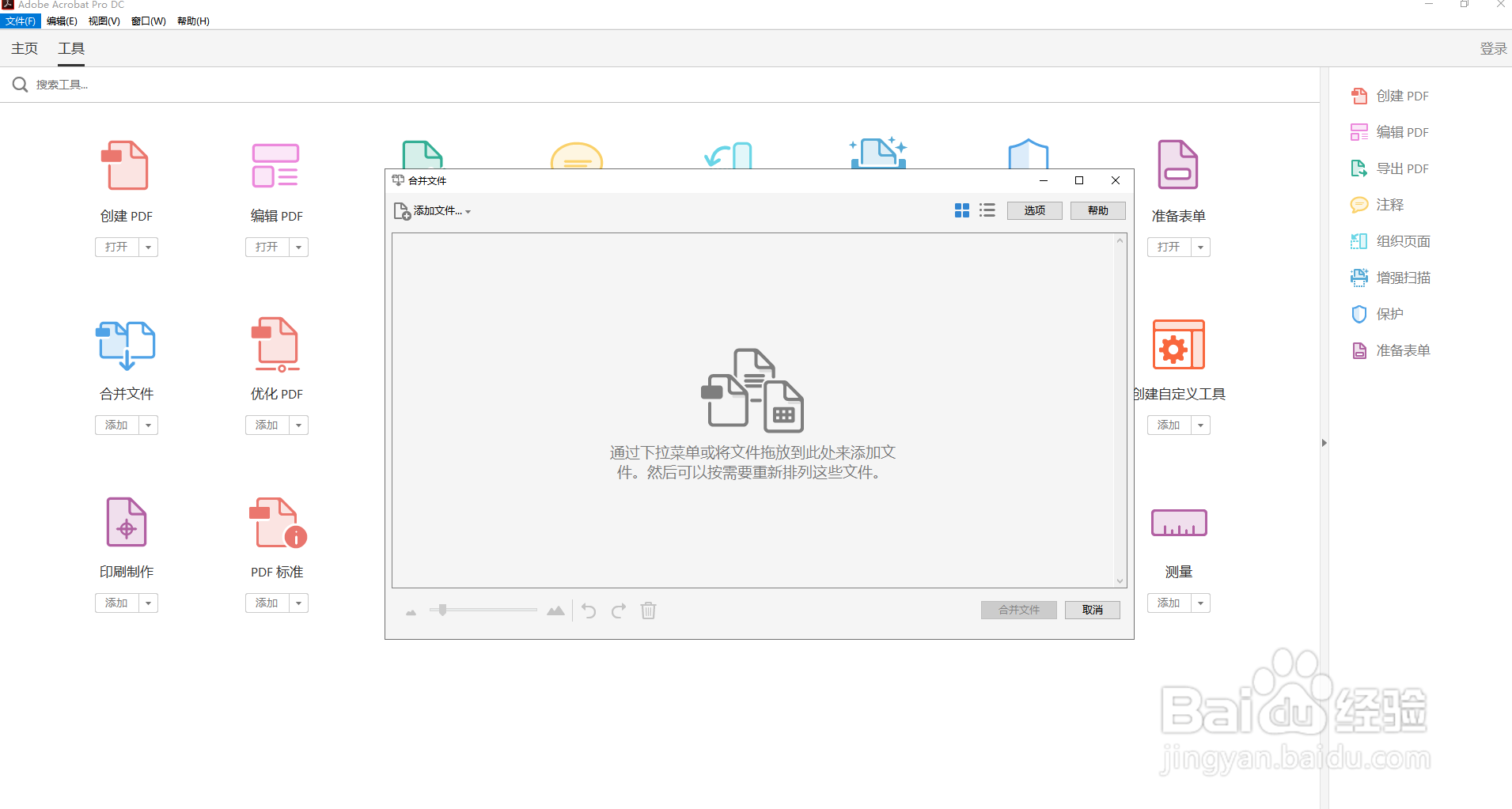Select the 合并文件 tool icon
This screenshot has width=1512, height=809.
click(126, 345)
